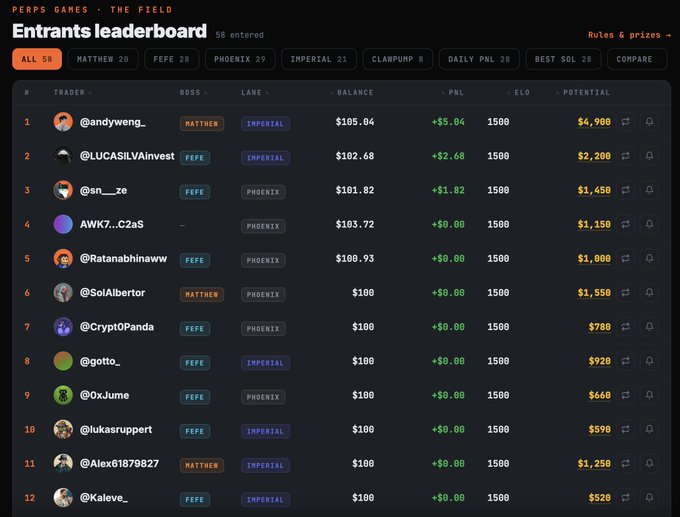Click the bell icon for @lukasruppert
Image resolution: width=680 pixels, height=517 pixels.
tap(649, 429)
